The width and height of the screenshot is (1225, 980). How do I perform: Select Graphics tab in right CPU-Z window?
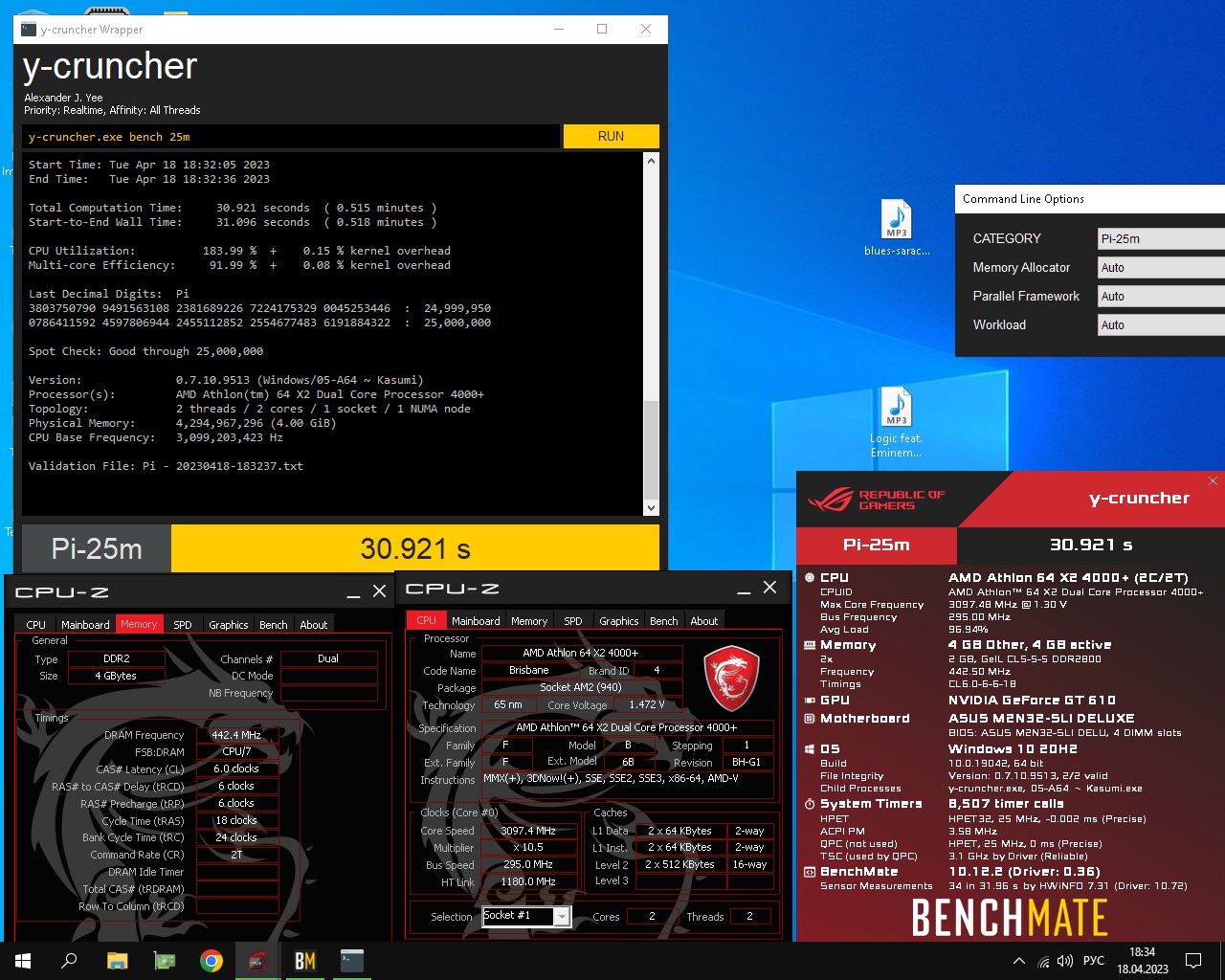coord(618,620)
